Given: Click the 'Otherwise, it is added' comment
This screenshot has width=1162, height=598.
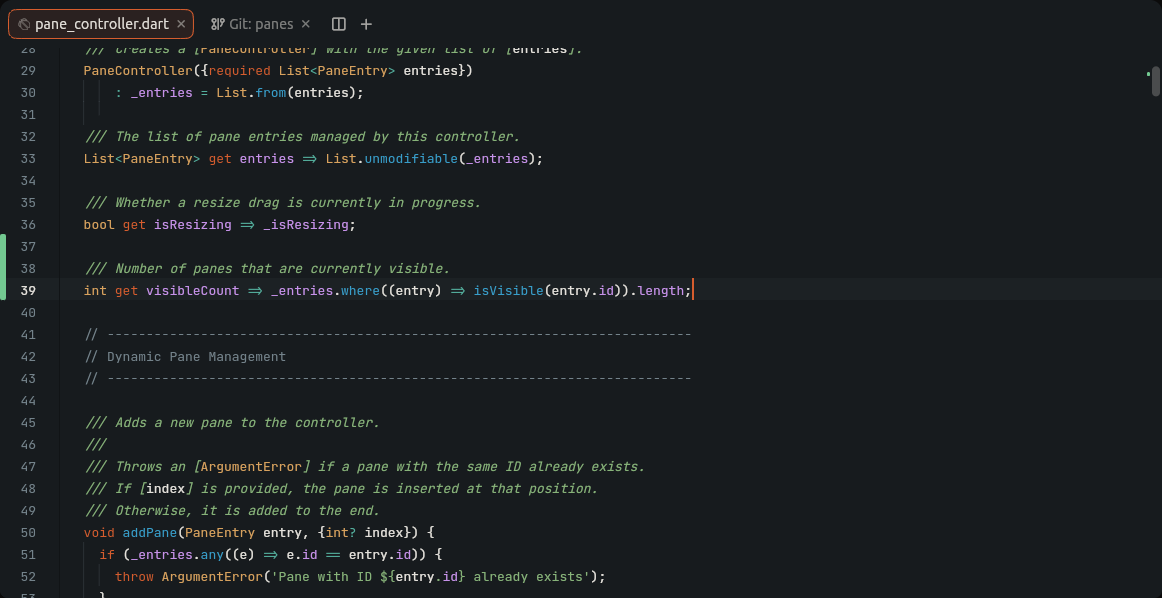Looking at the screenshot, I should pos(232,511).
